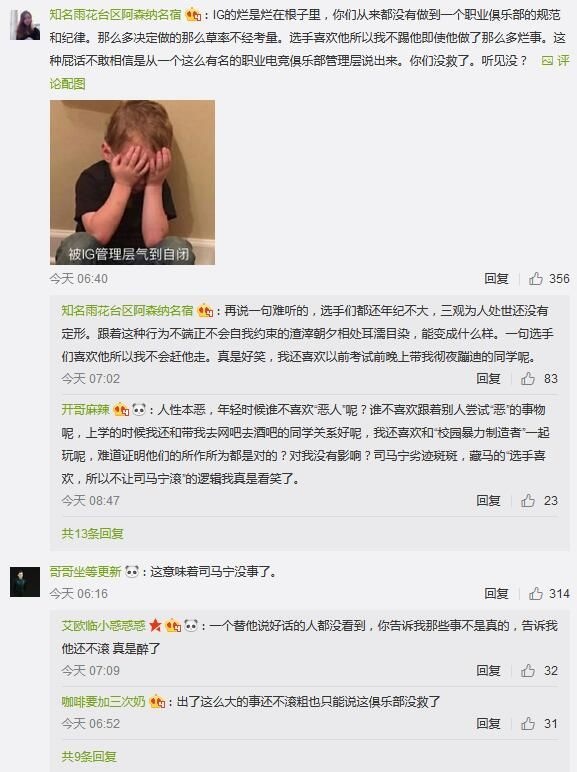Image resolution: width=577 pixels, height=772 pixels.
Task: Open 知名雨花台区阿森纳名宿's profile avatar
Action: tap(25, 25)
